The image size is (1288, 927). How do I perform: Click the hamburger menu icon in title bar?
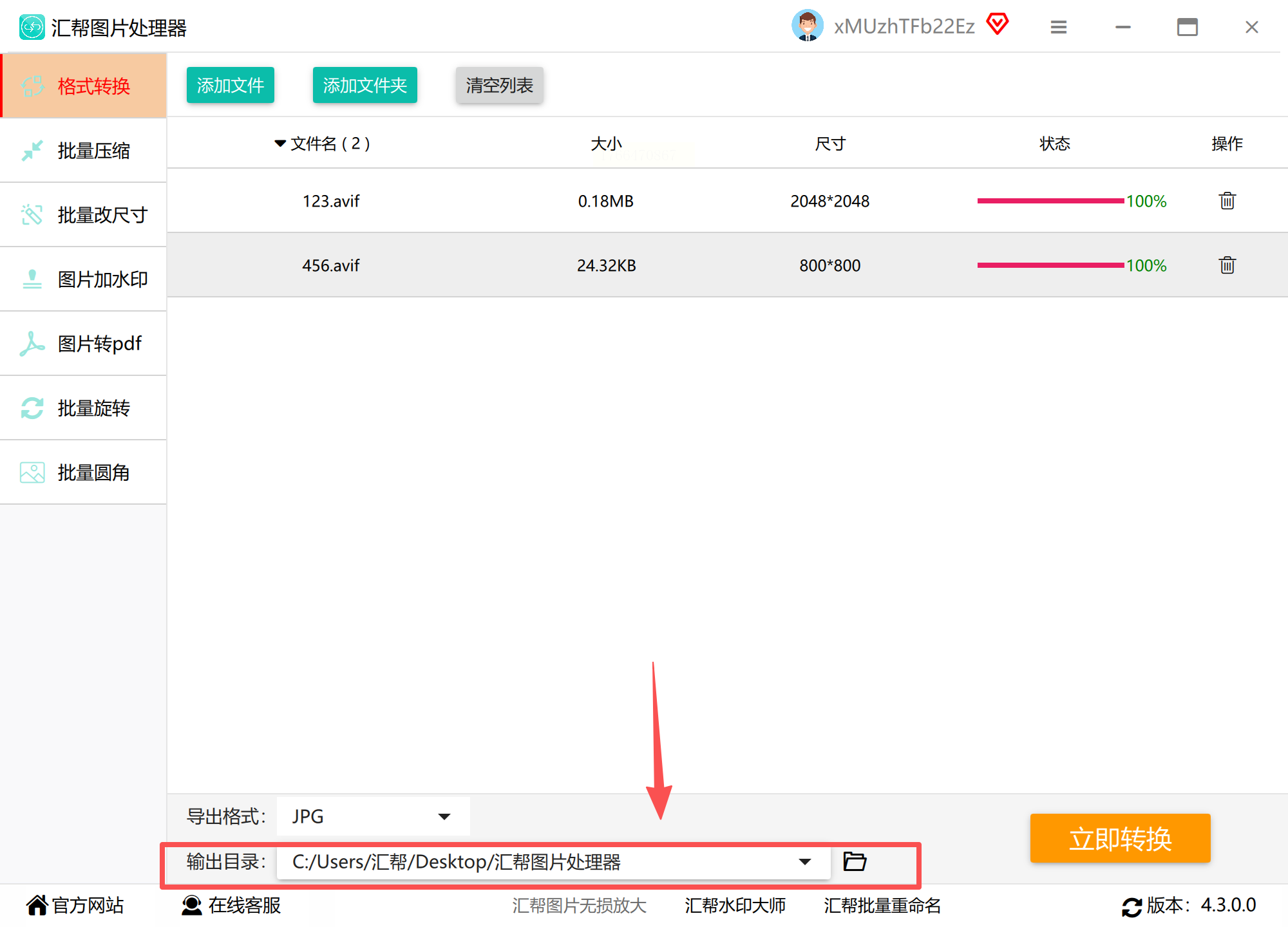pos(1059,27)
